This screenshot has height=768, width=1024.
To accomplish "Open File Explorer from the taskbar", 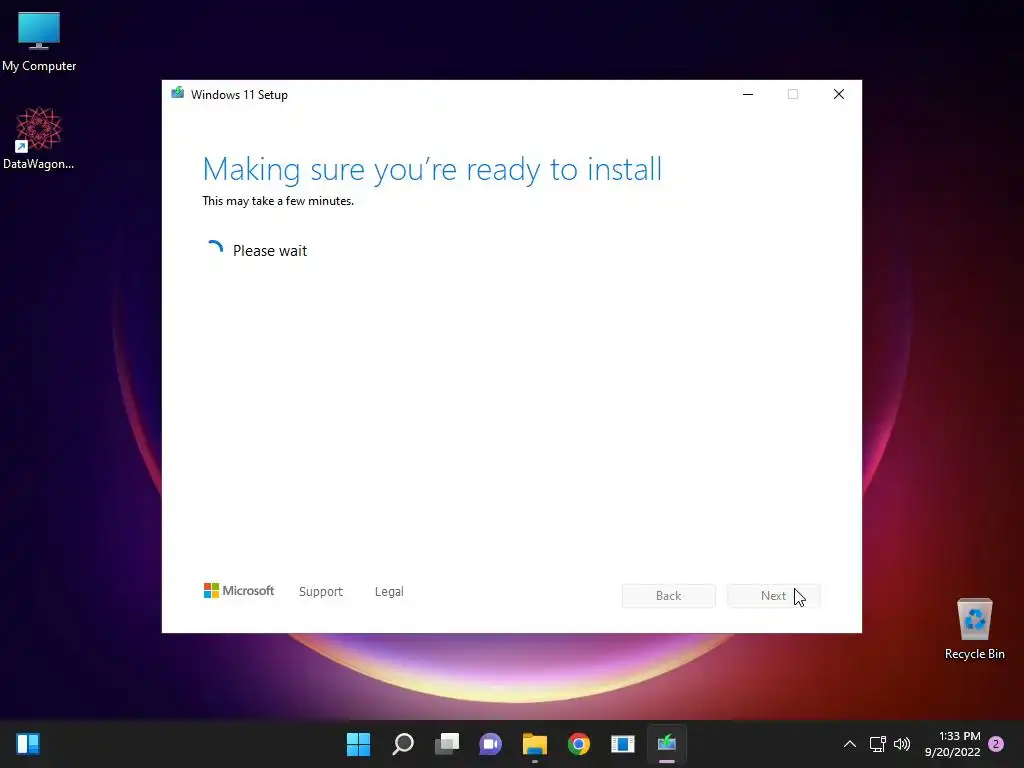I will 534,744.
